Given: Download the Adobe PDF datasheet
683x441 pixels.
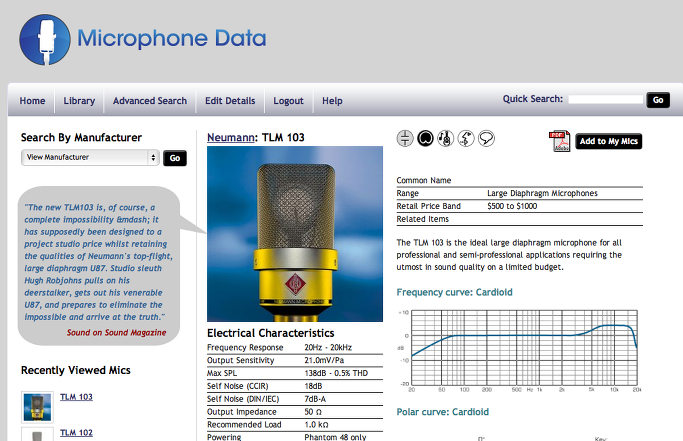Looking at the screenshot, I should tap(559, 141).
